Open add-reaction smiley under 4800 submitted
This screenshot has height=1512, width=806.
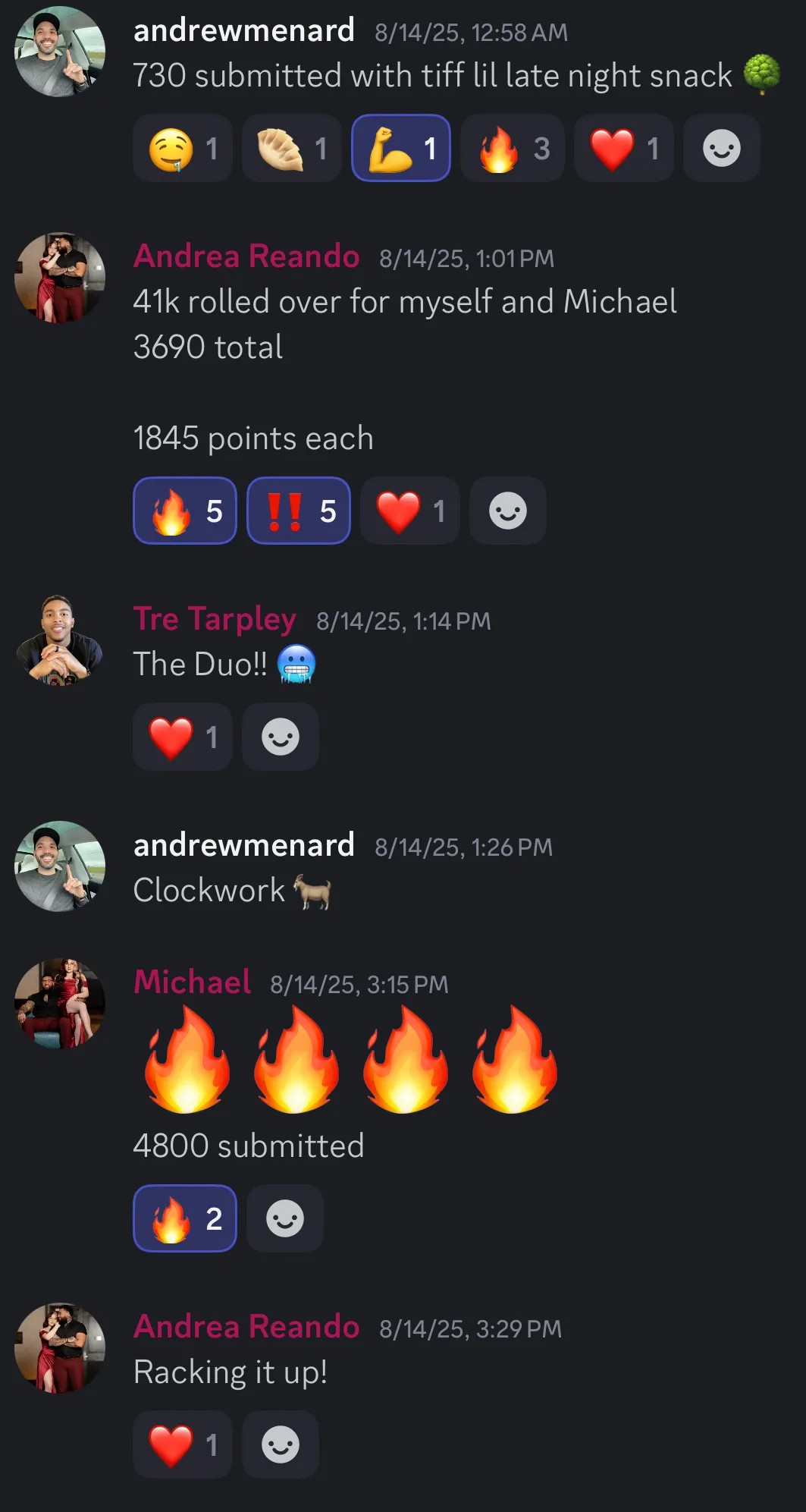285,1218
